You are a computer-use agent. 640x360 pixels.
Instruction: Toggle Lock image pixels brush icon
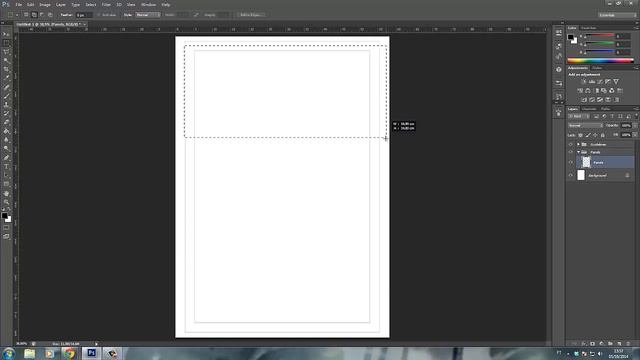588,135
